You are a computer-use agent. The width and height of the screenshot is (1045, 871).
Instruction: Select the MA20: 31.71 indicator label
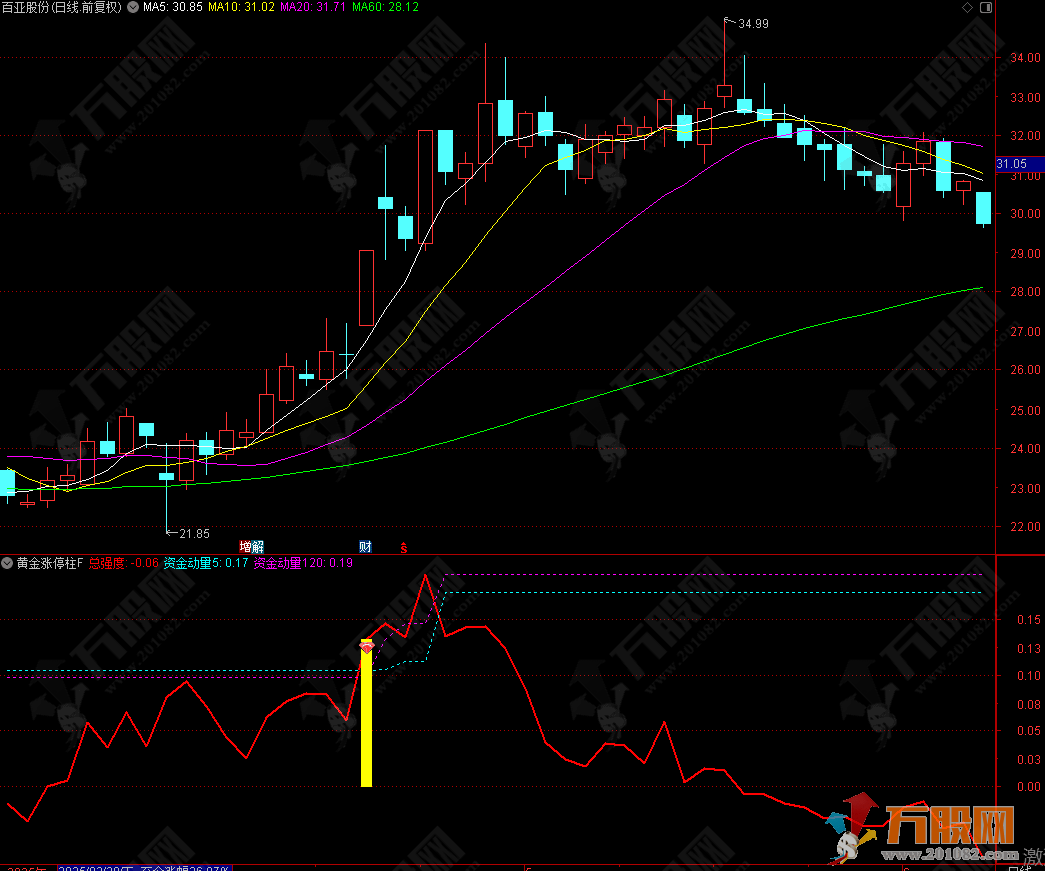[313, 7]
